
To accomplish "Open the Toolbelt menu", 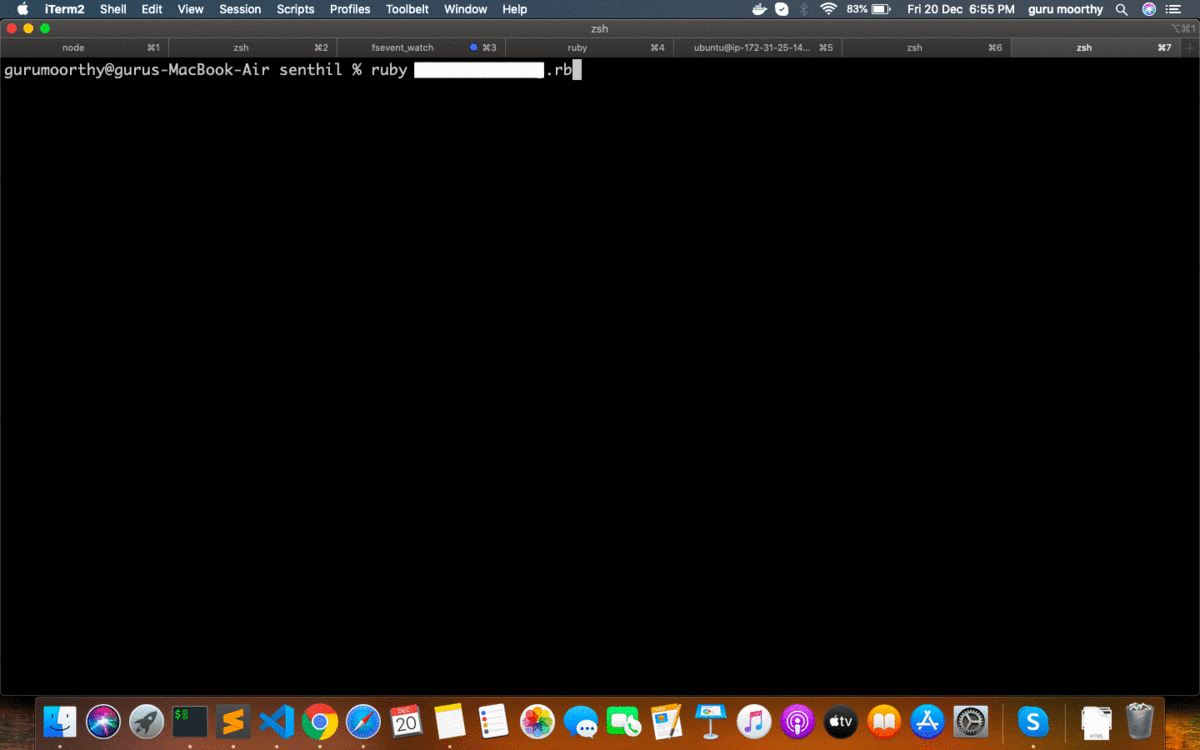I will click(408, 9).
